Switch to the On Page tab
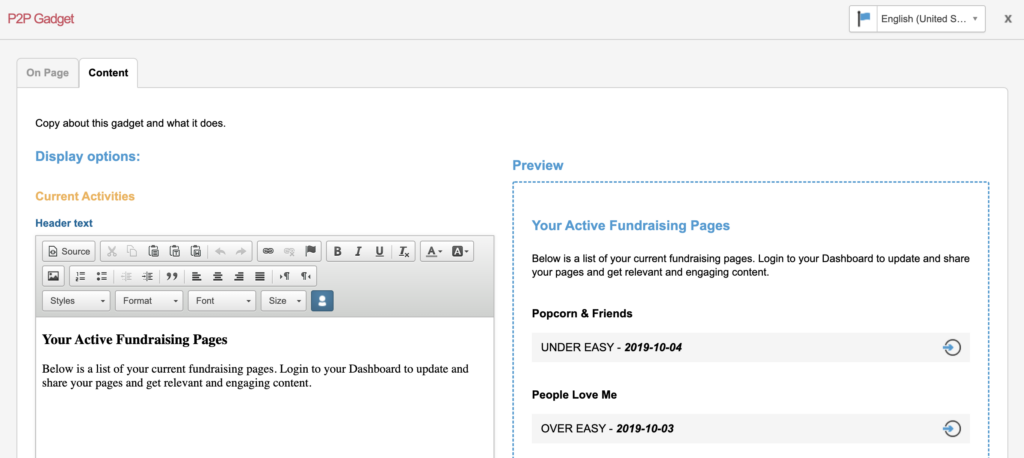 point(47,73)
